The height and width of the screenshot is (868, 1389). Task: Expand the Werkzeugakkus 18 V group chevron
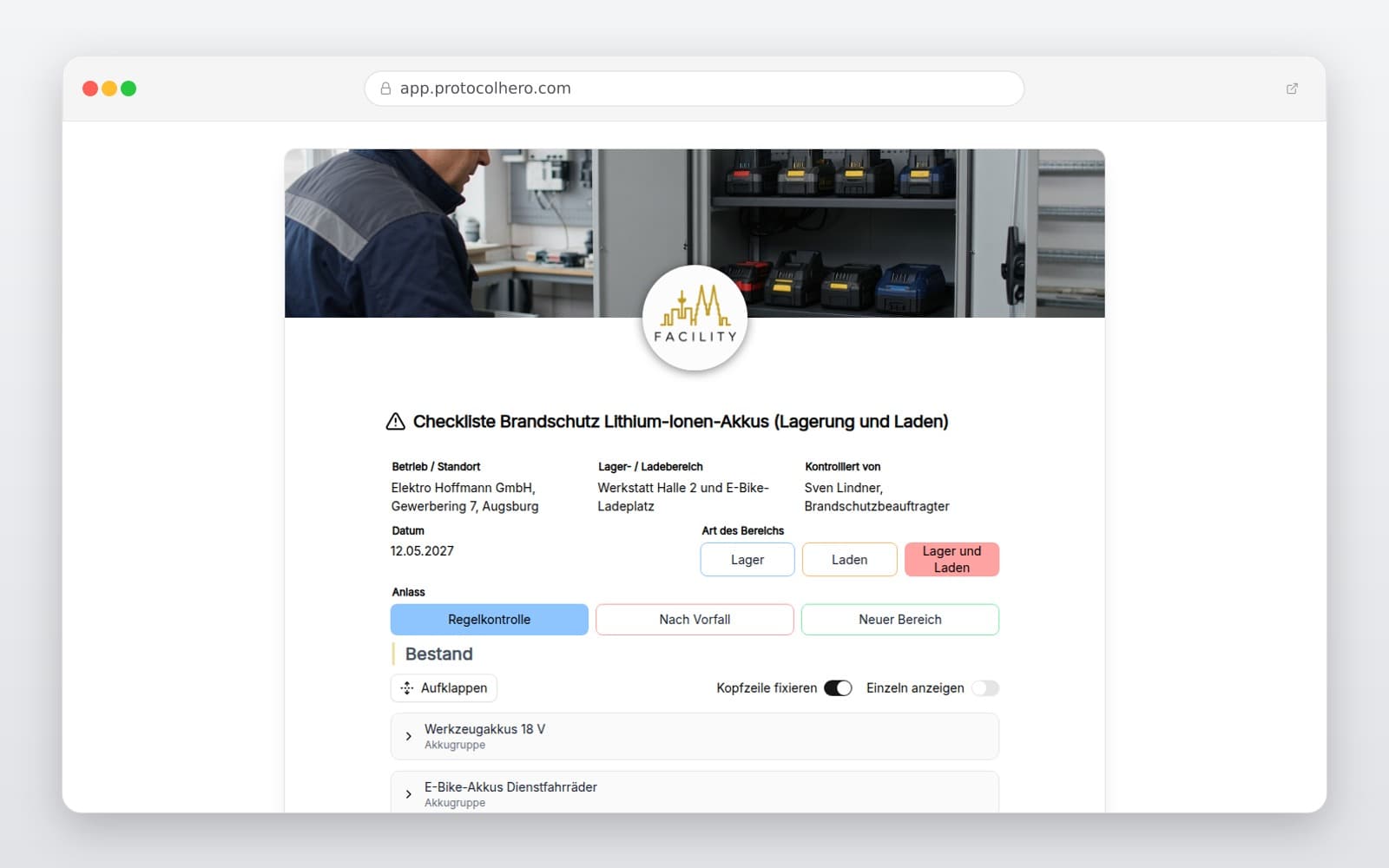tap(409, 737)
